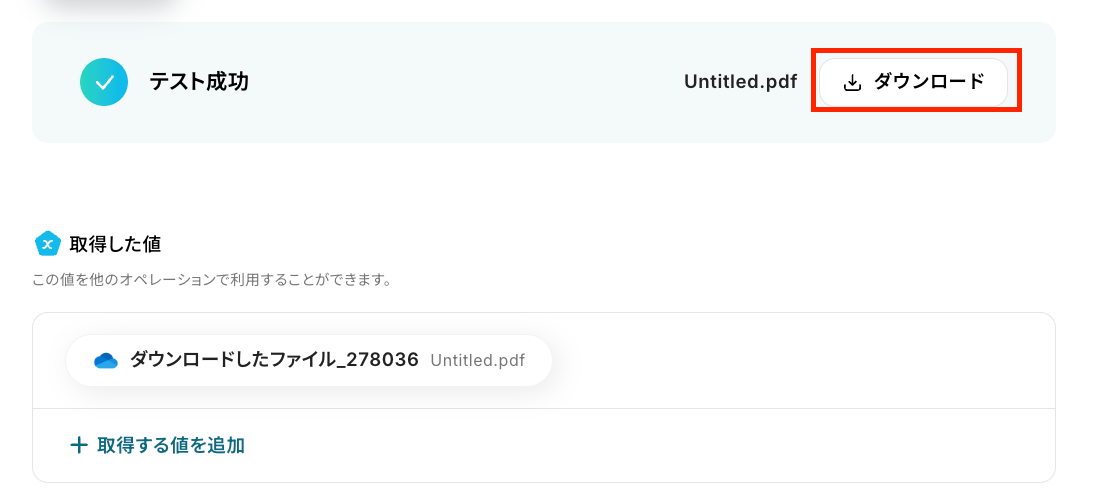Click the plus icon before 取得する値を追加
The width and height of the screenshot is (1096, 502).
(x=79, y=445)
